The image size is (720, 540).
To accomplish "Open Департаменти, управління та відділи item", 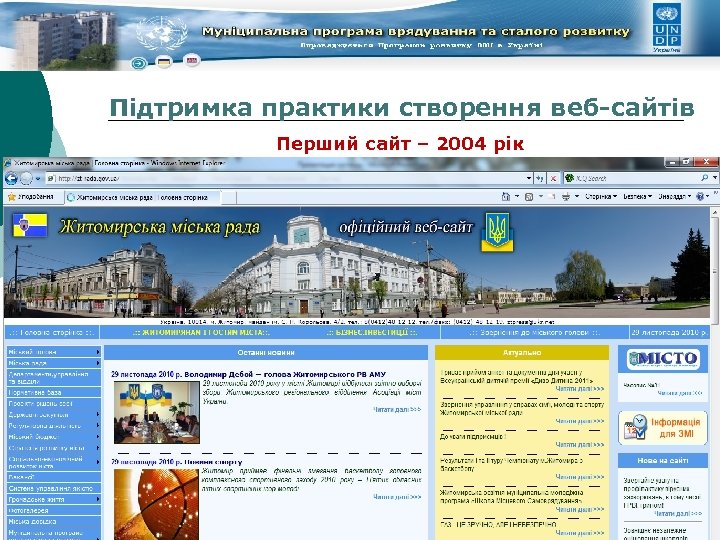I will tap(54, 377).
